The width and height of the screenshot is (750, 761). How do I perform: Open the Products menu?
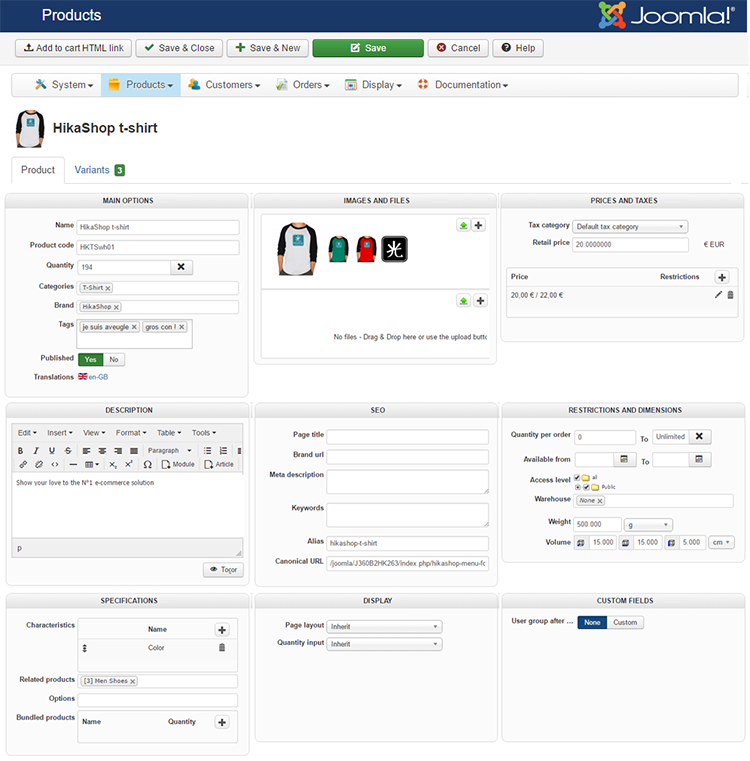tap(141, 85)
